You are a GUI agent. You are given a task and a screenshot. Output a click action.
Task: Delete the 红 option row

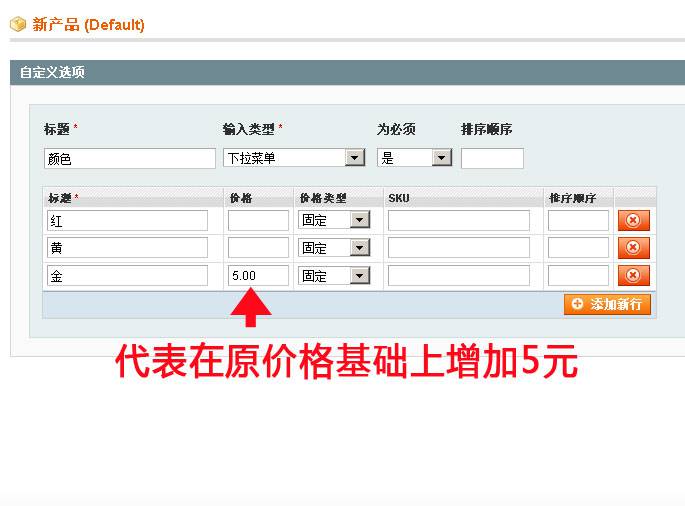pyautogui.click(x=633, y=220)
